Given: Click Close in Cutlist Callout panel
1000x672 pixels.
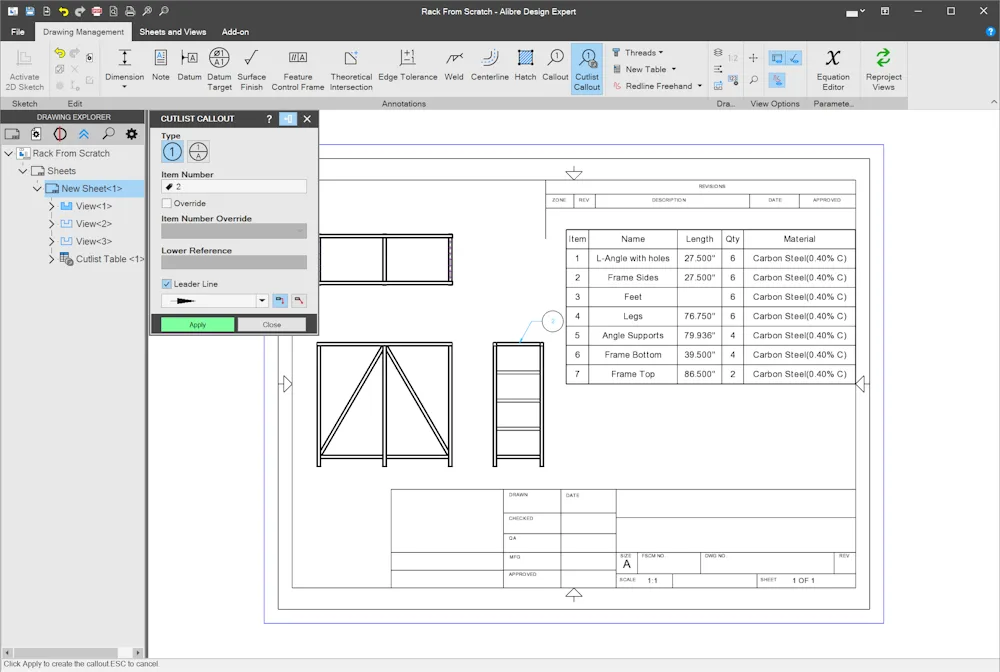Looking at the screenshot, I should click(x=272, y=325).
